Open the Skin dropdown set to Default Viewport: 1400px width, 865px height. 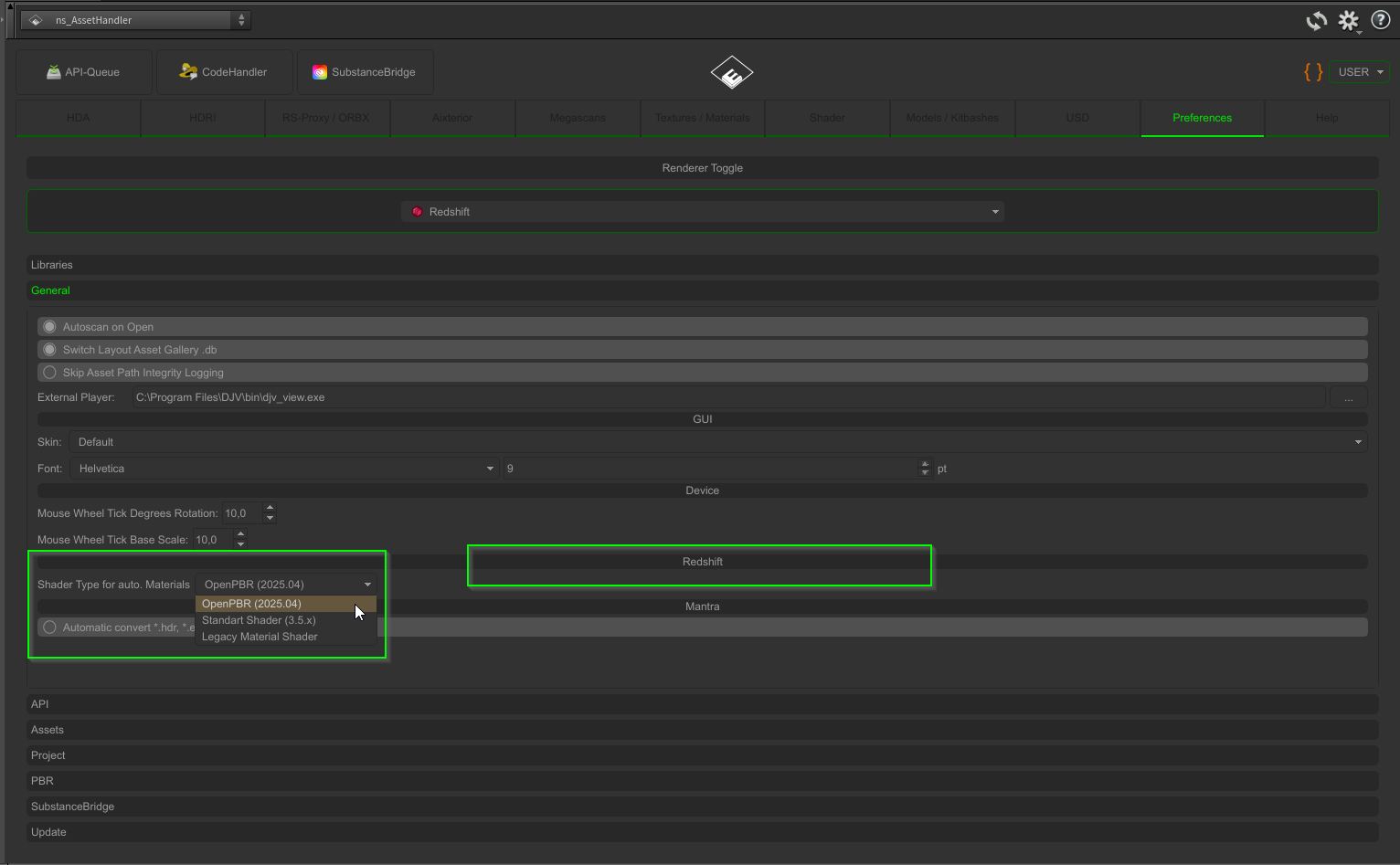(x=717, y=442)
